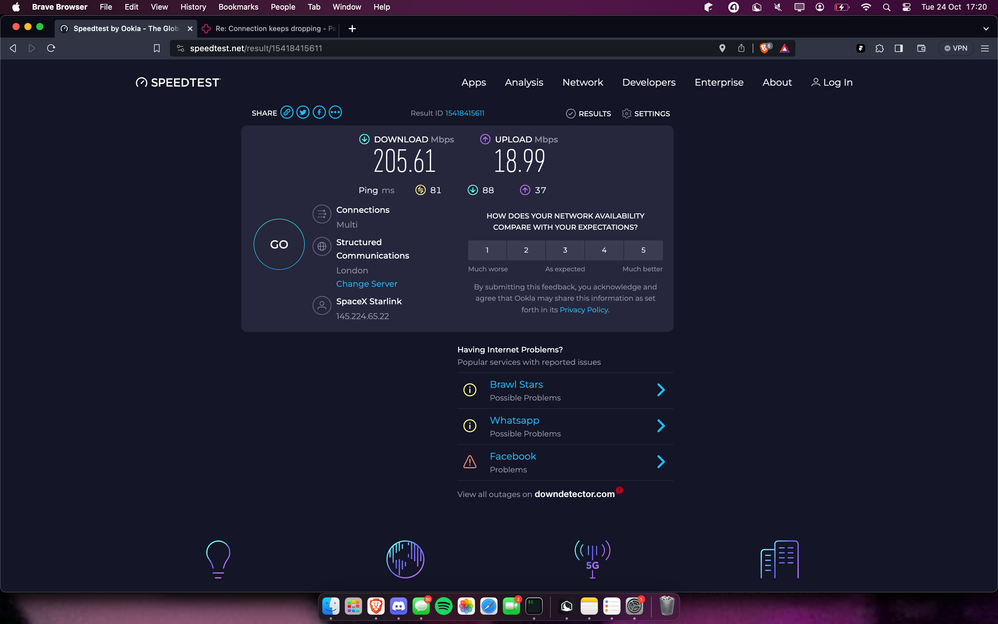
Task: Open the Change Server link
Action: [366, 284]
